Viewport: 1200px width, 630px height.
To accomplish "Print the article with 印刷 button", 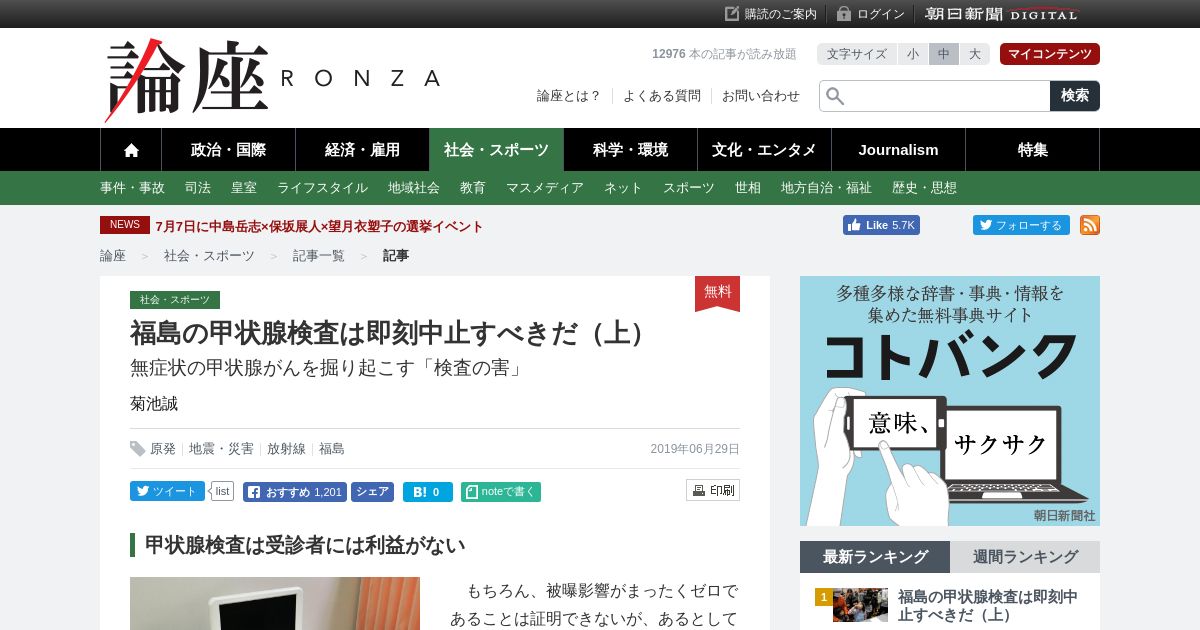I will tap(713, 490).
